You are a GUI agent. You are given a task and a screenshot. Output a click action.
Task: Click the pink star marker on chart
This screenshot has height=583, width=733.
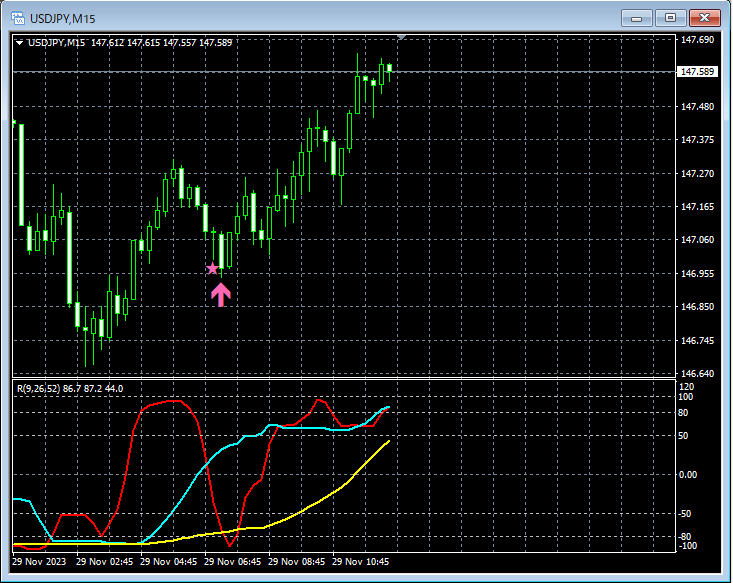click(x=212, y=268)
